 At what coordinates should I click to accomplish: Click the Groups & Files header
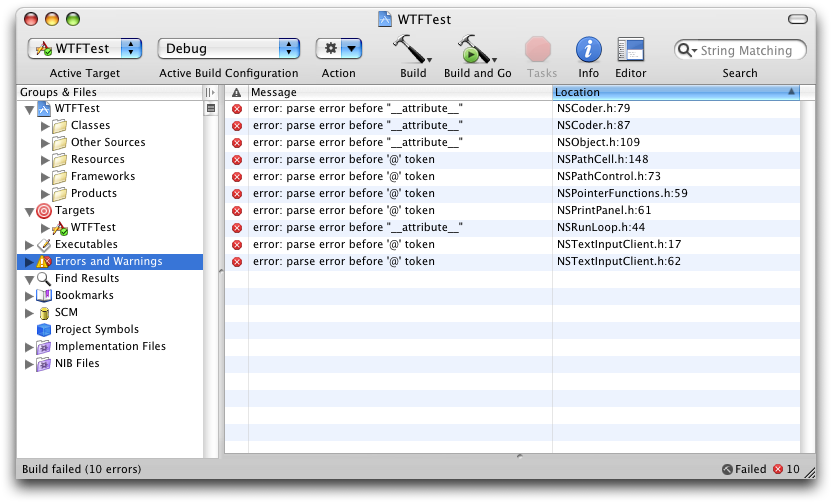tap(110, 92)
